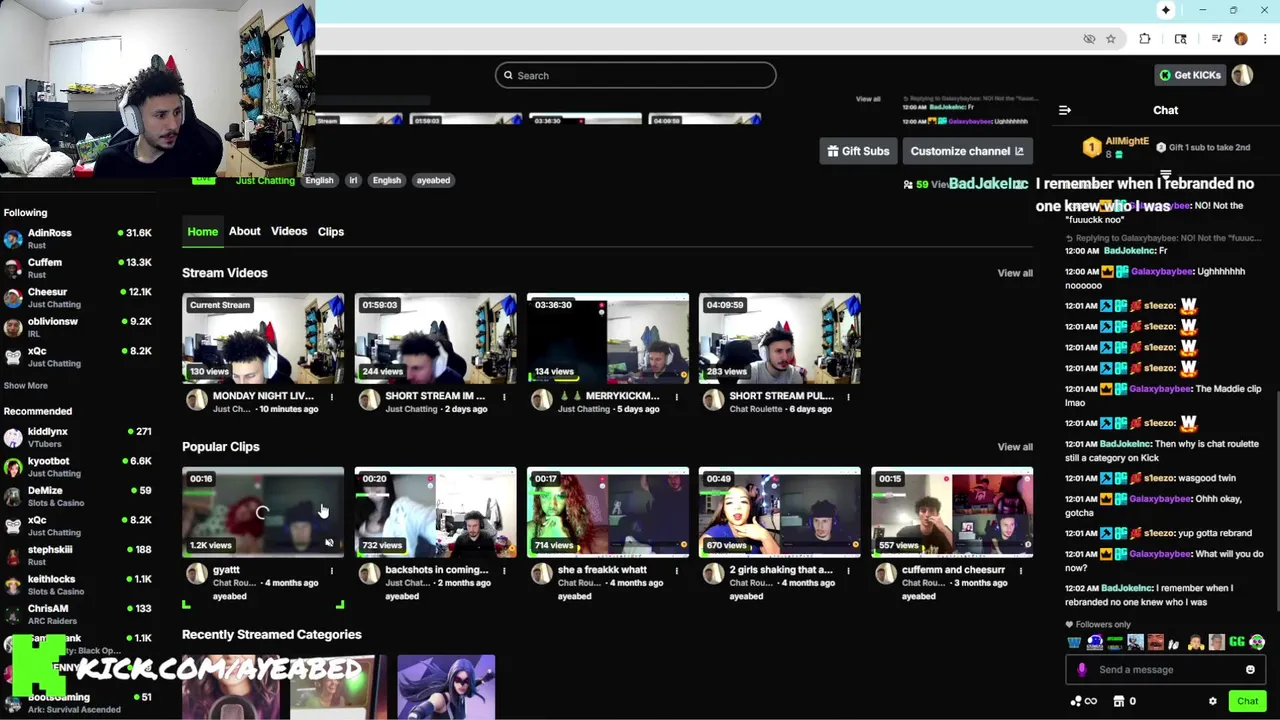Click the channel points infinity icon
Viewport: 1280px width, 720px height.
coord(1084,701)
